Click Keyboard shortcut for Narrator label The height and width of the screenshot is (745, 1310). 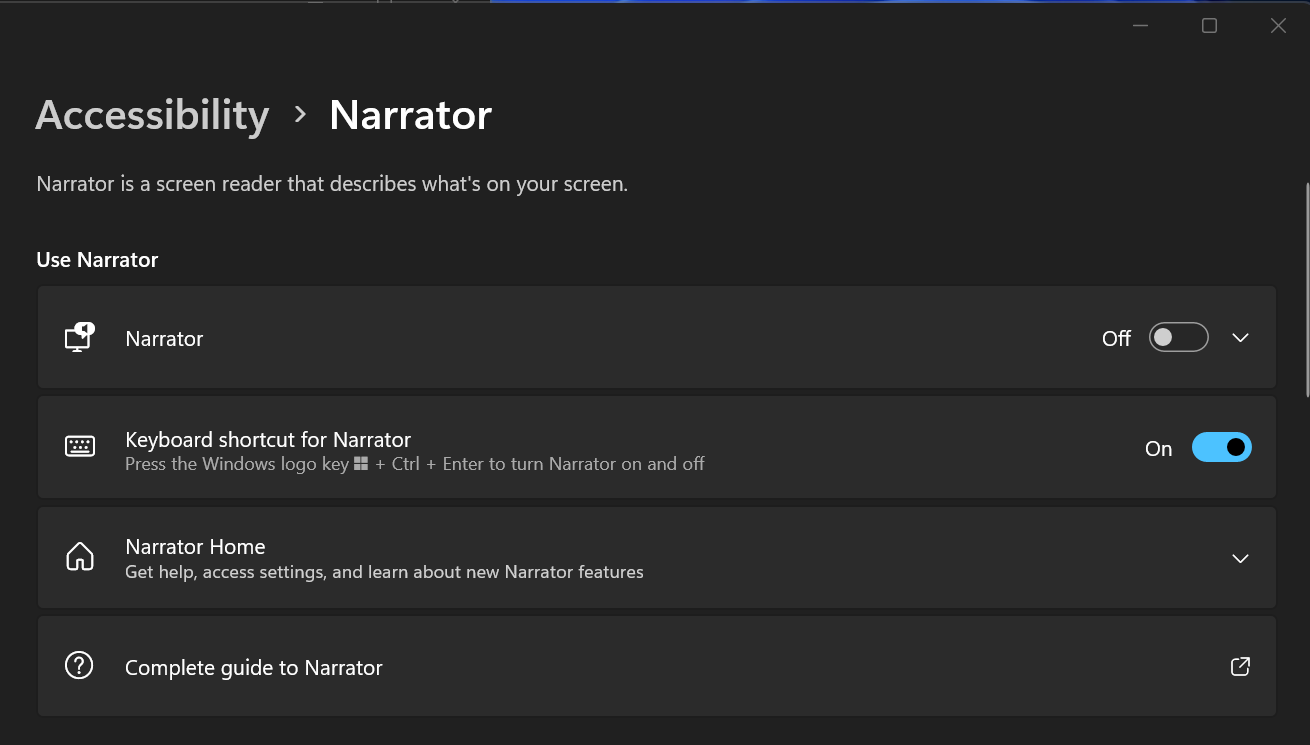(268, 440)
